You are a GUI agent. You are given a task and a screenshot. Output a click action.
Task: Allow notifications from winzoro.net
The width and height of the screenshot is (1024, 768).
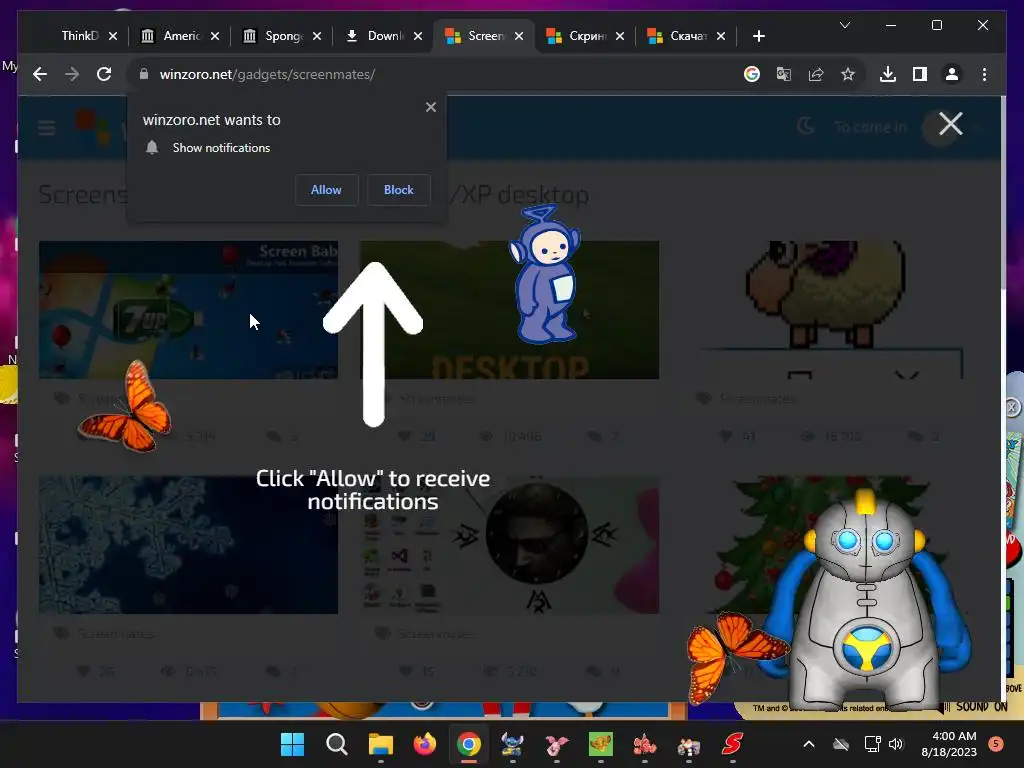(x=326, y=190)
